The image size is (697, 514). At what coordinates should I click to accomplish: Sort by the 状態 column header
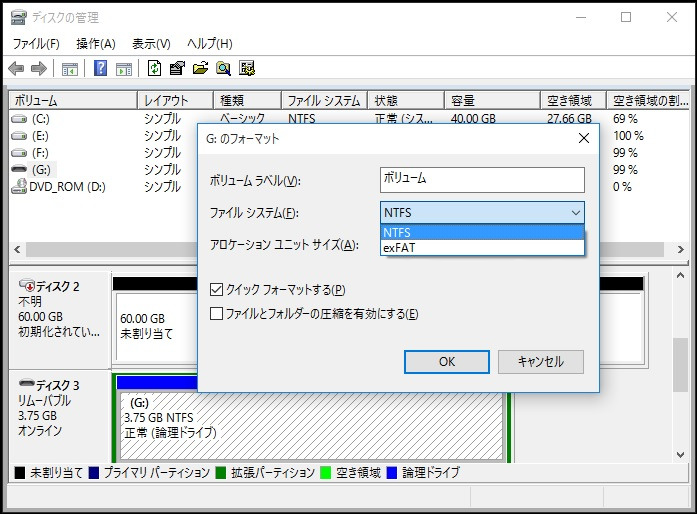click(x=406, y=100)
